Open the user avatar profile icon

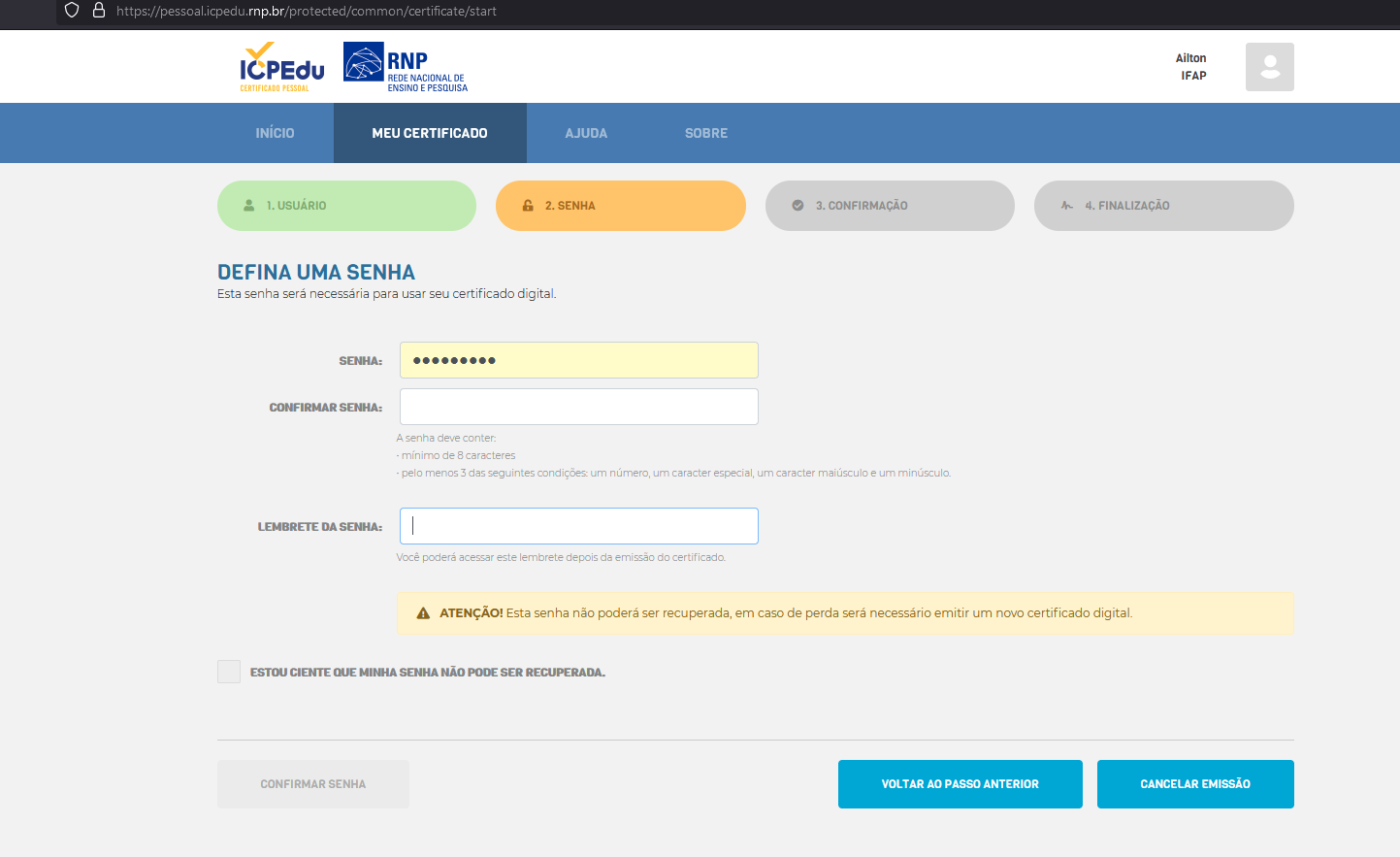(x=1269, y=67)
